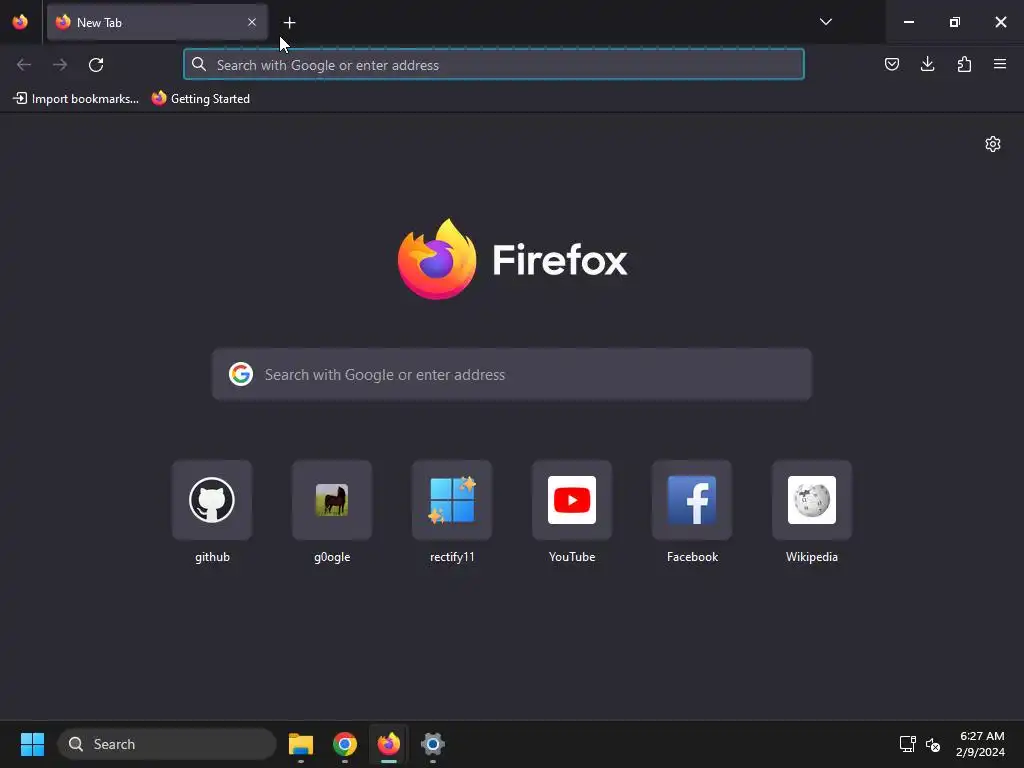1024x768 pixels.
Task: Switch to Chrome in the taskbar
Action: click(345, 744)
